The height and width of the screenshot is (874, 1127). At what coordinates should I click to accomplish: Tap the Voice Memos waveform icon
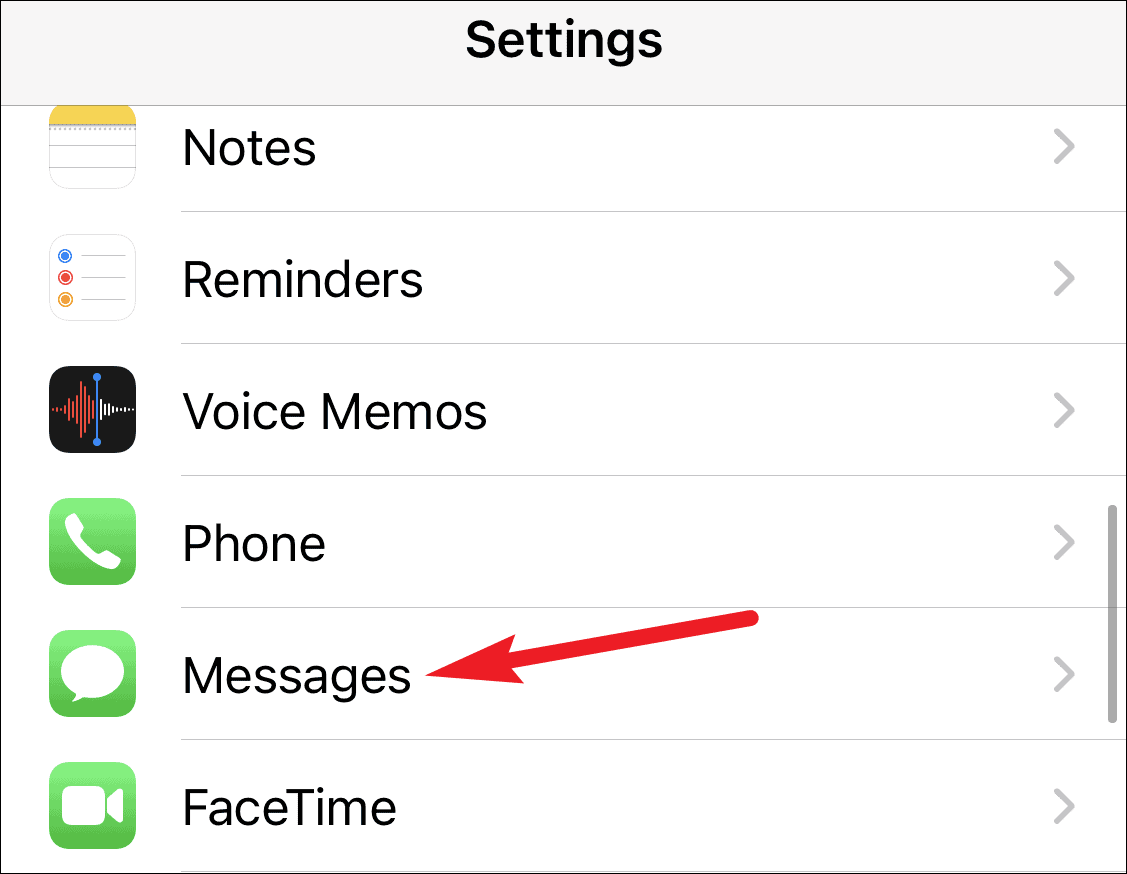[x=92, y=410]
